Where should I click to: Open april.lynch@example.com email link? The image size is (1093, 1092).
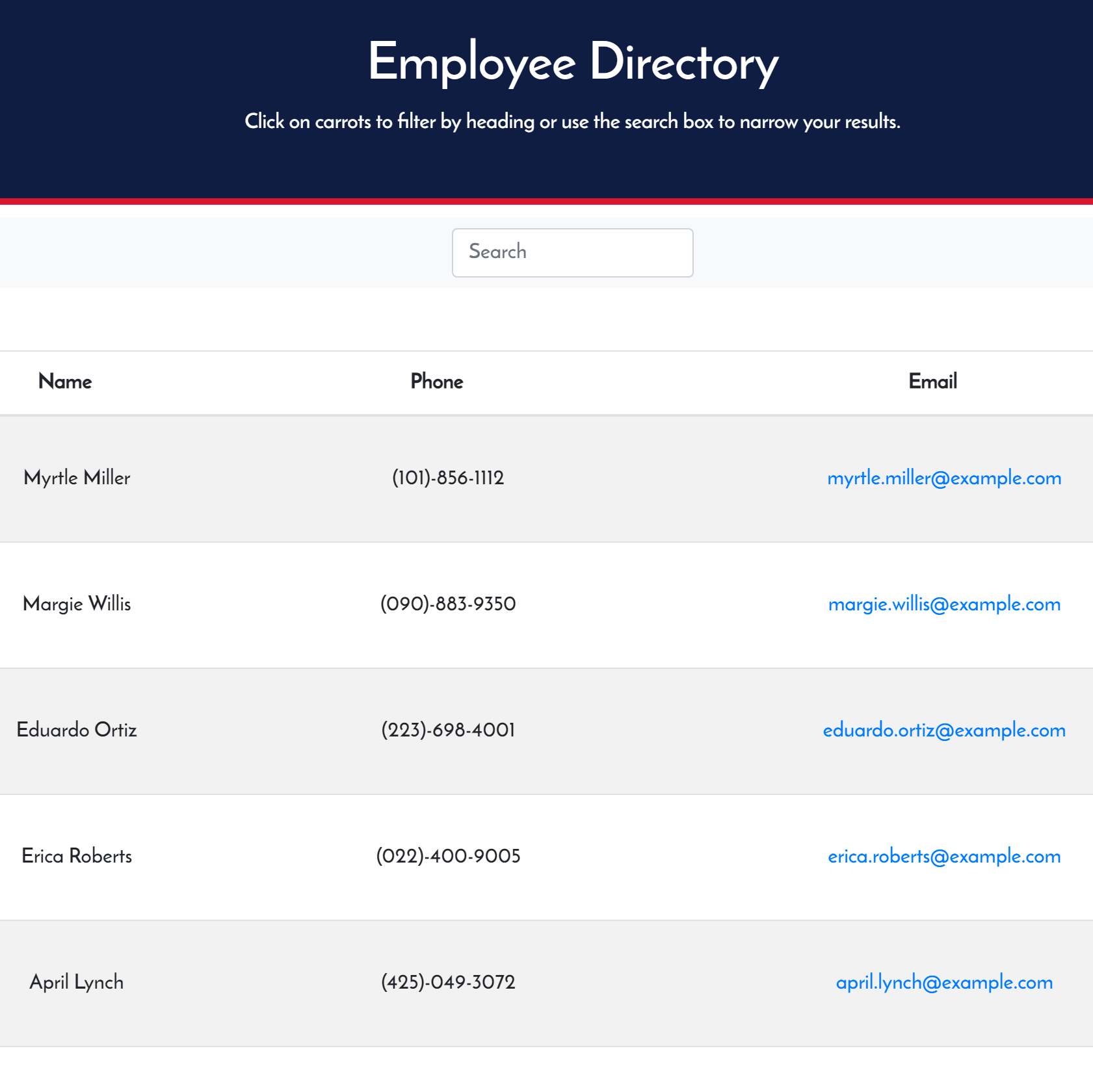point(944,983)
